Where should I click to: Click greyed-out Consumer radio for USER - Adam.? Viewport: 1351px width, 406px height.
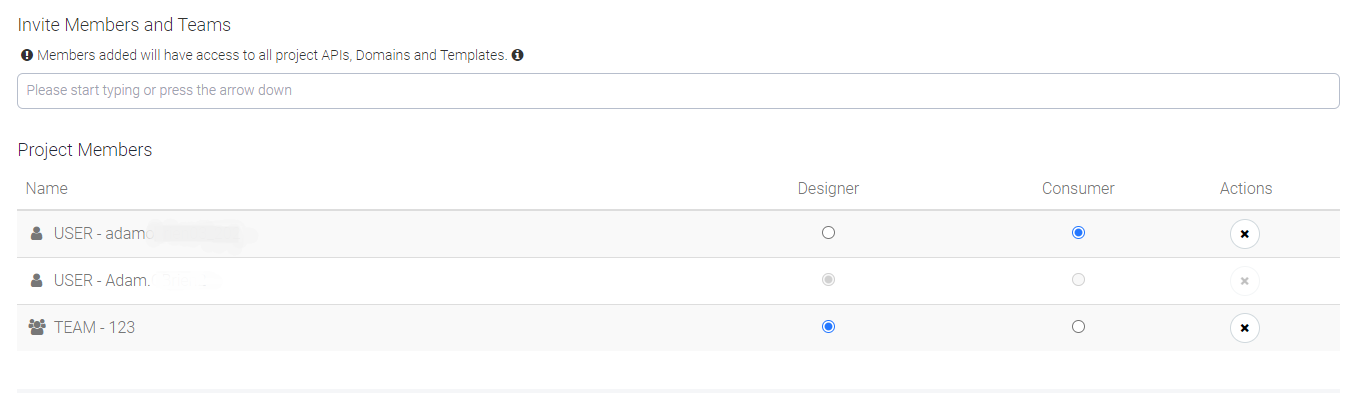point(1078,280)
